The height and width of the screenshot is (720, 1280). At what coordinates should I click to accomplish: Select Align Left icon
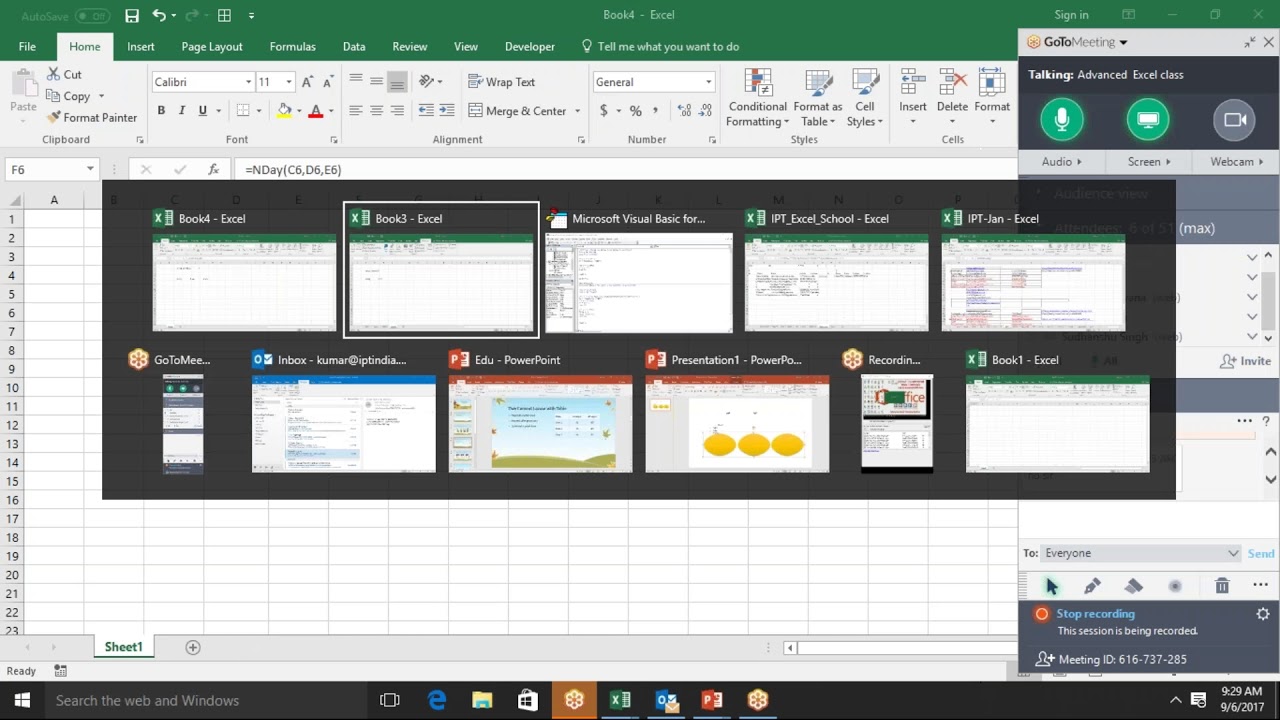pos(355,111)
